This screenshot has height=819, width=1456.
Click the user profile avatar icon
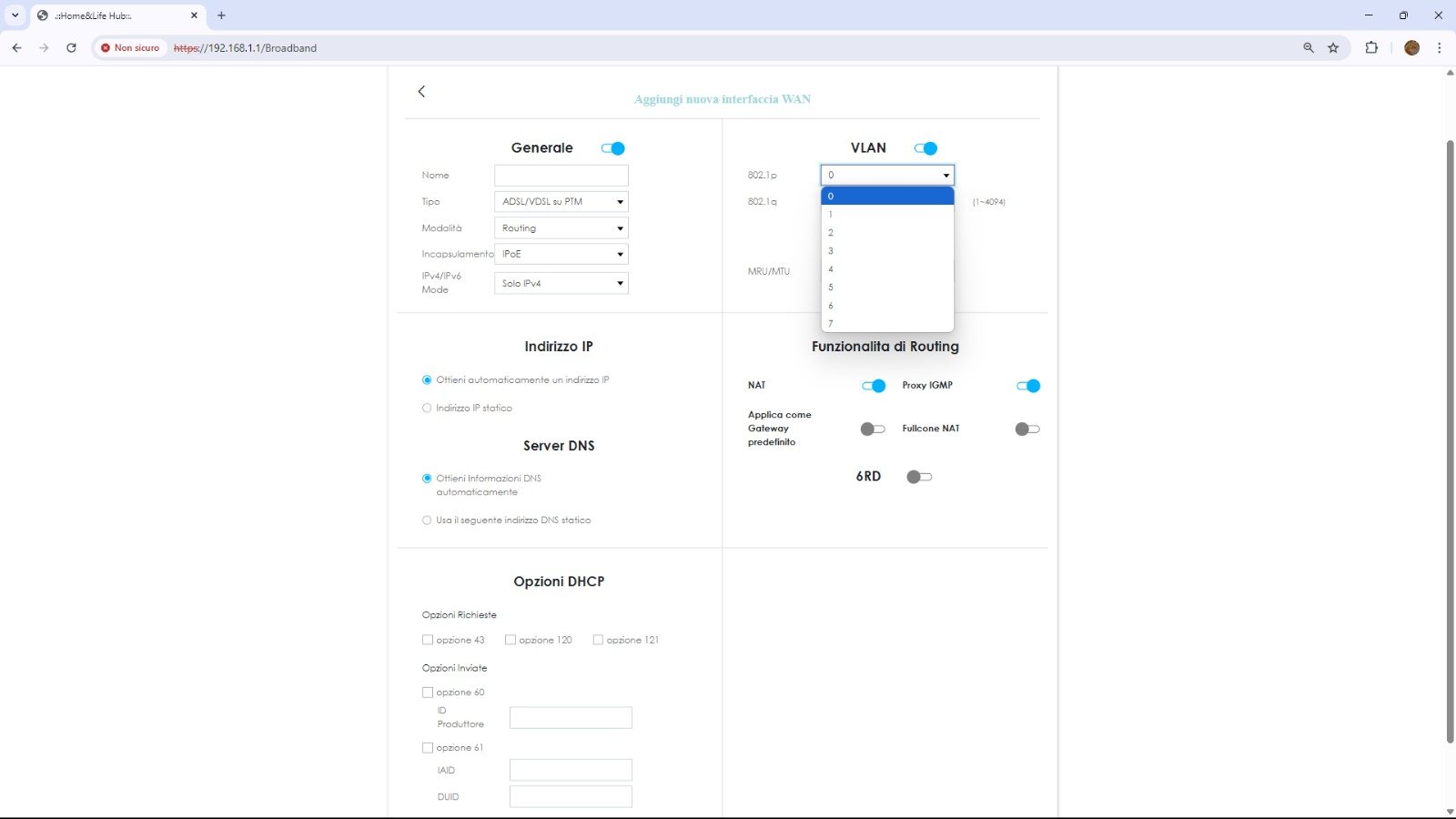[x=1411, y=47]
